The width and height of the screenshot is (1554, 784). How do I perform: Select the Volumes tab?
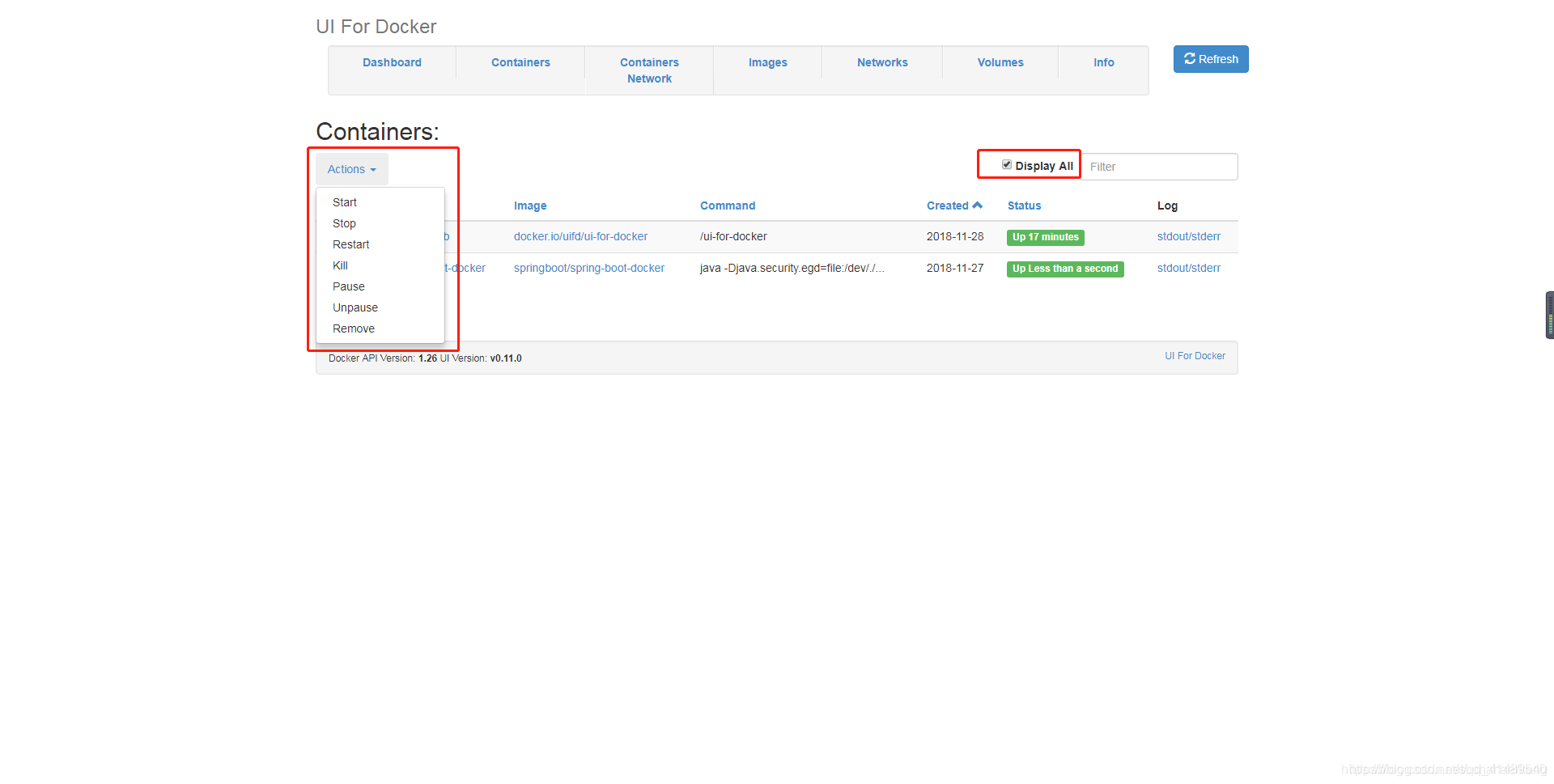click(x=1000, y=62)
